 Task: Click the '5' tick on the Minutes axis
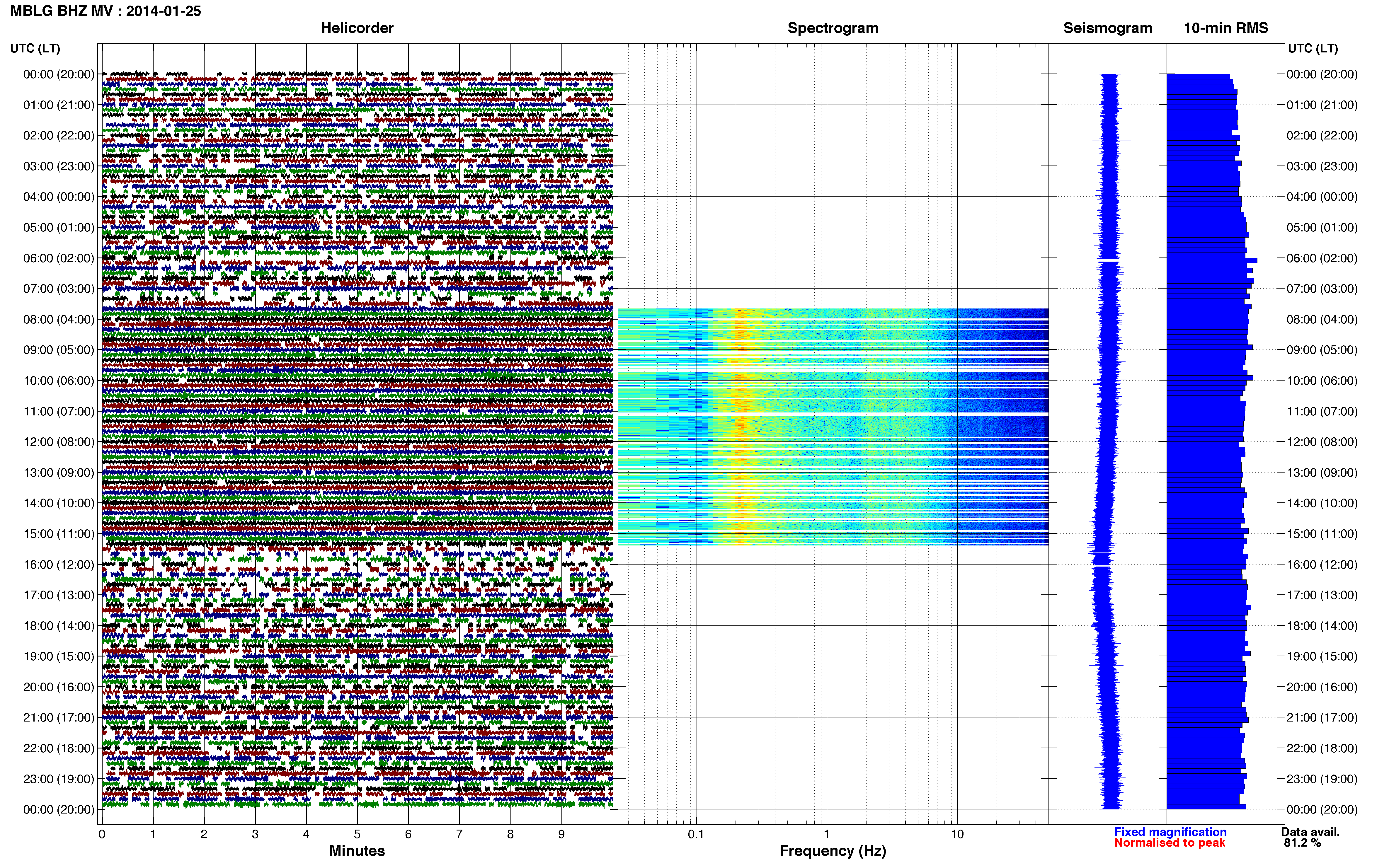tap(357, 834)
